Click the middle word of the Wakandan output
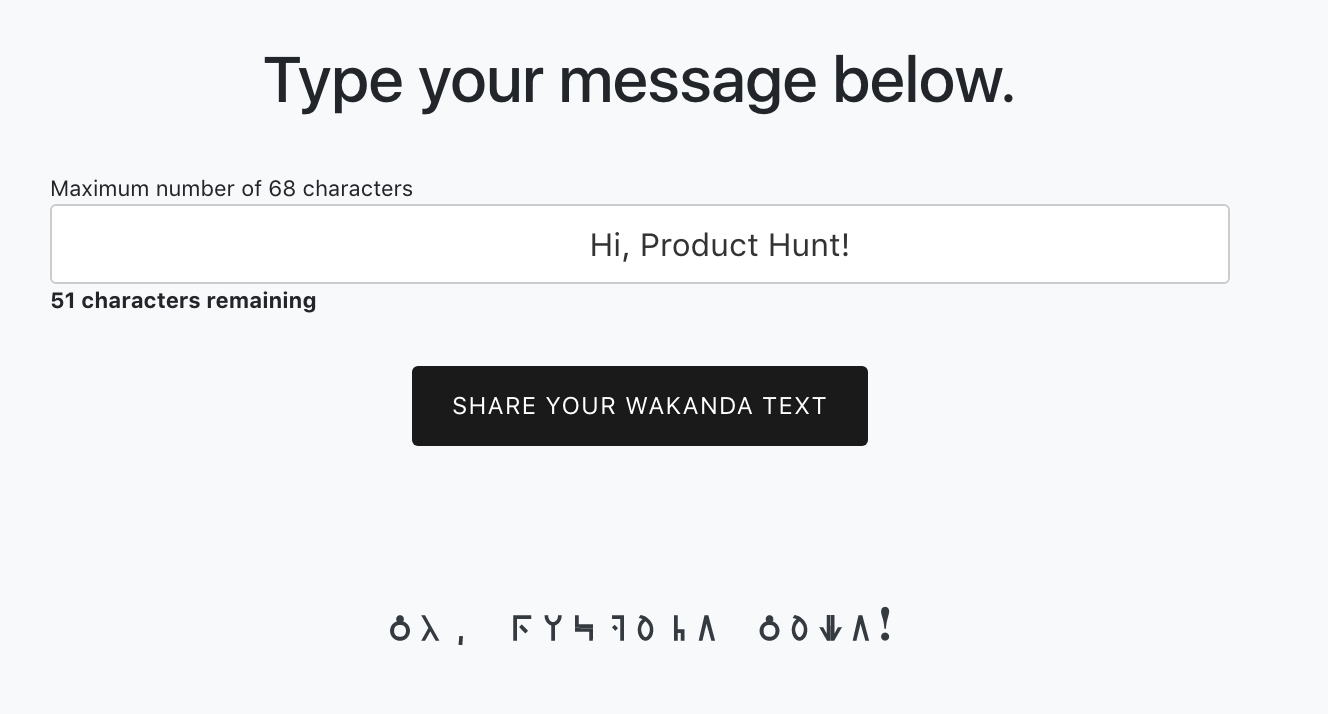The width and height of the screenshot is (1328, 714). click(614, 628)
